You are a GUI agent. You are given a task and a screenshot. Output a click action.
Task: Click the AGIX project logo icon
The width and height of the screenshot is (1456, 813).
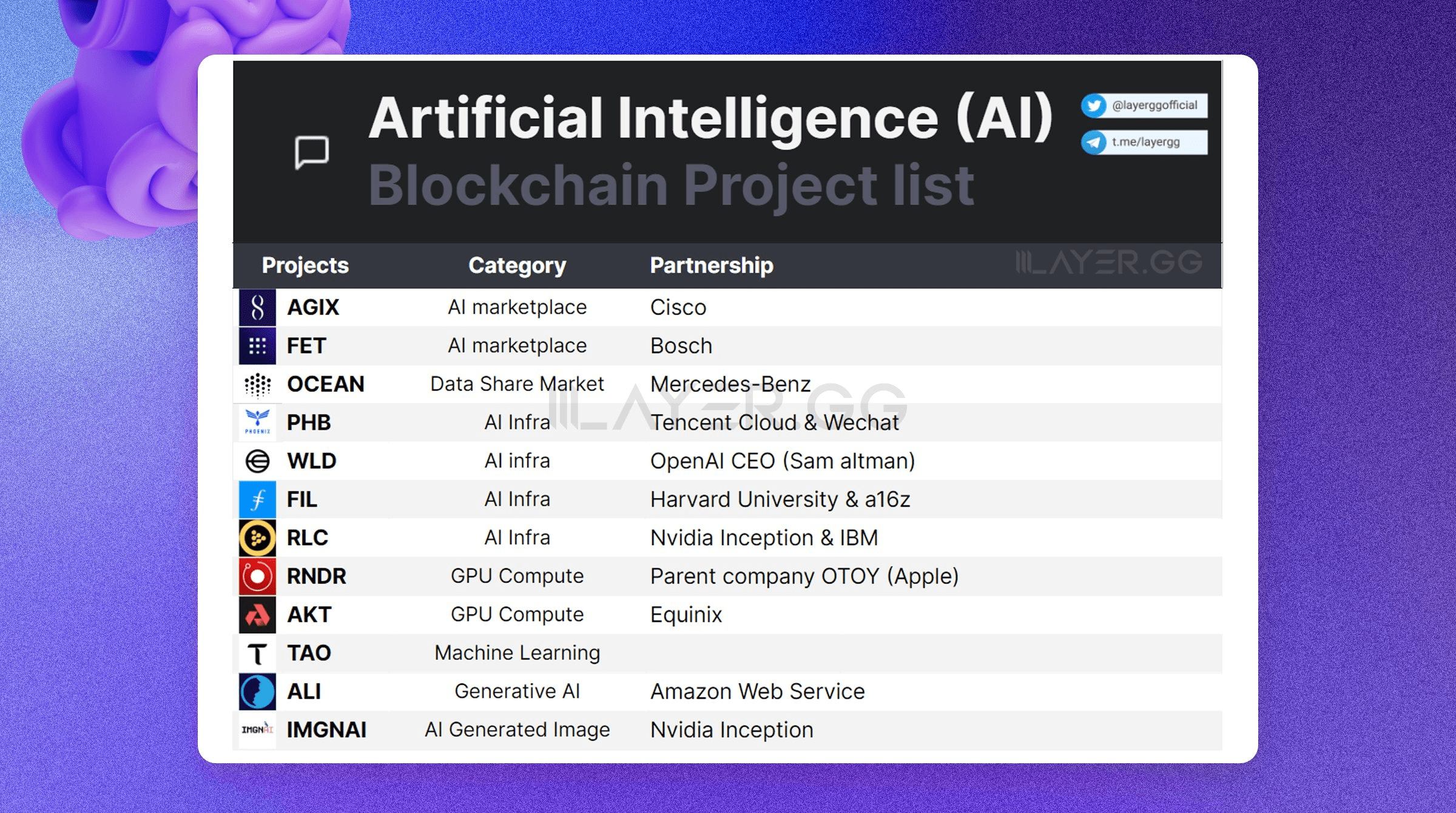click(257, 308)
